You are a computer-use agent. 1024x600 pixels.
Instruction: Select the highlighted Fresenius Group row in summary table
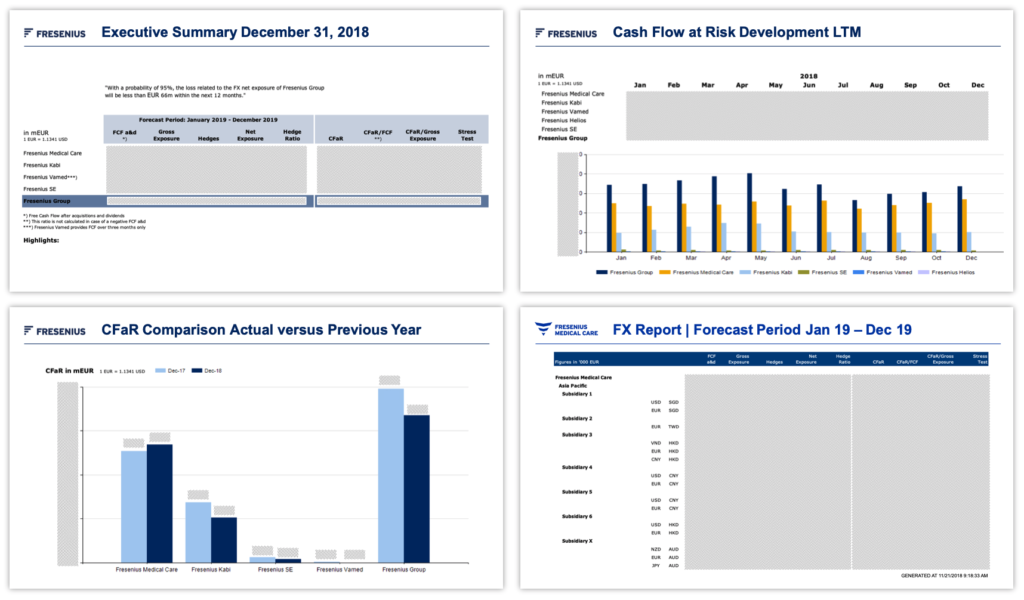[255, 201]
